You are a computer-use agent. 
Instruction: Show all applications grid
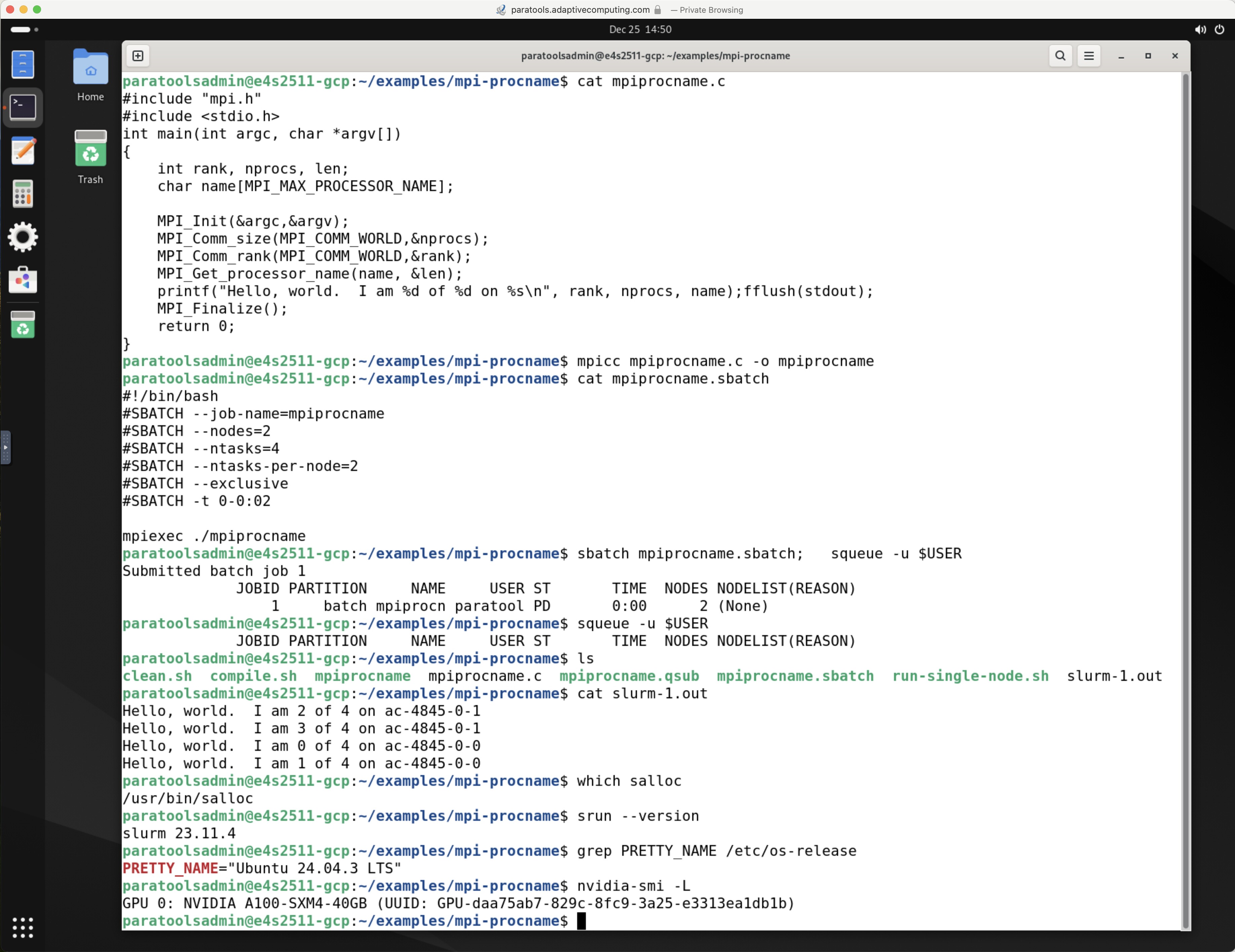(x=23, y=927)
